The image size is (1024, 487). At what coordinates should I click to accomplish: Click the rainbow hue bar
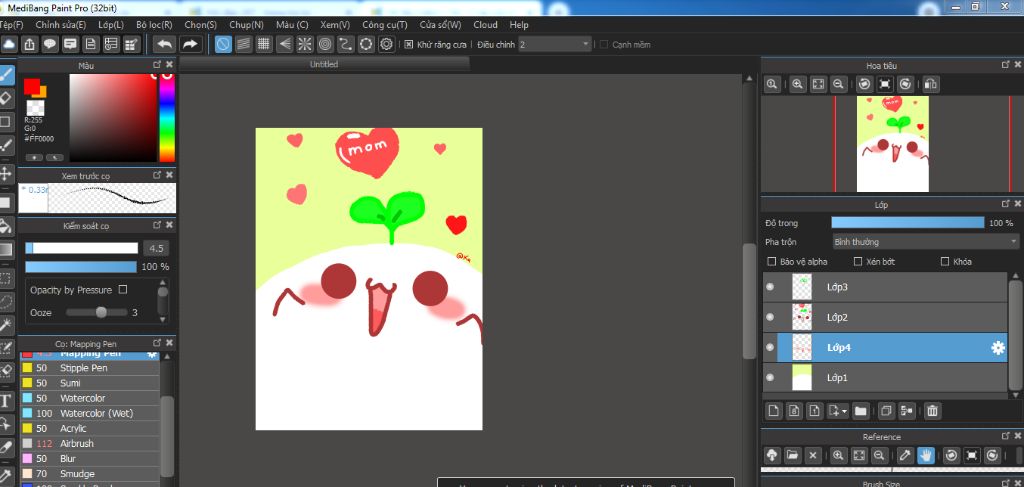167,118
